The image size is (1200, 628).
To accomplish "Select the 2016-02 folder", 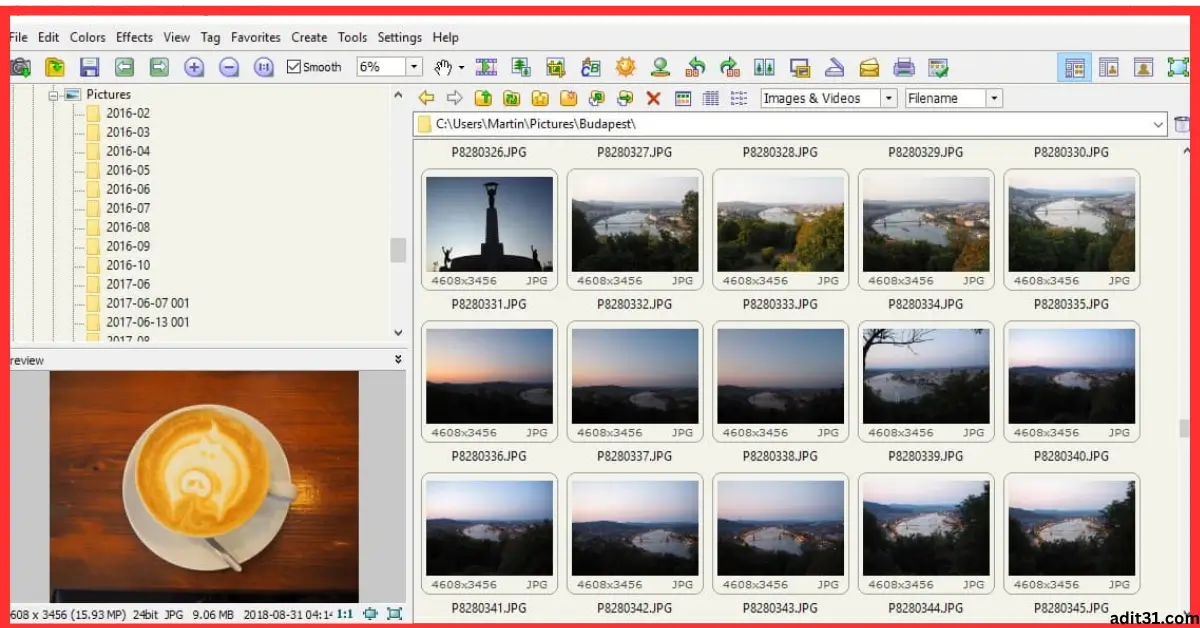I will 128,113.
